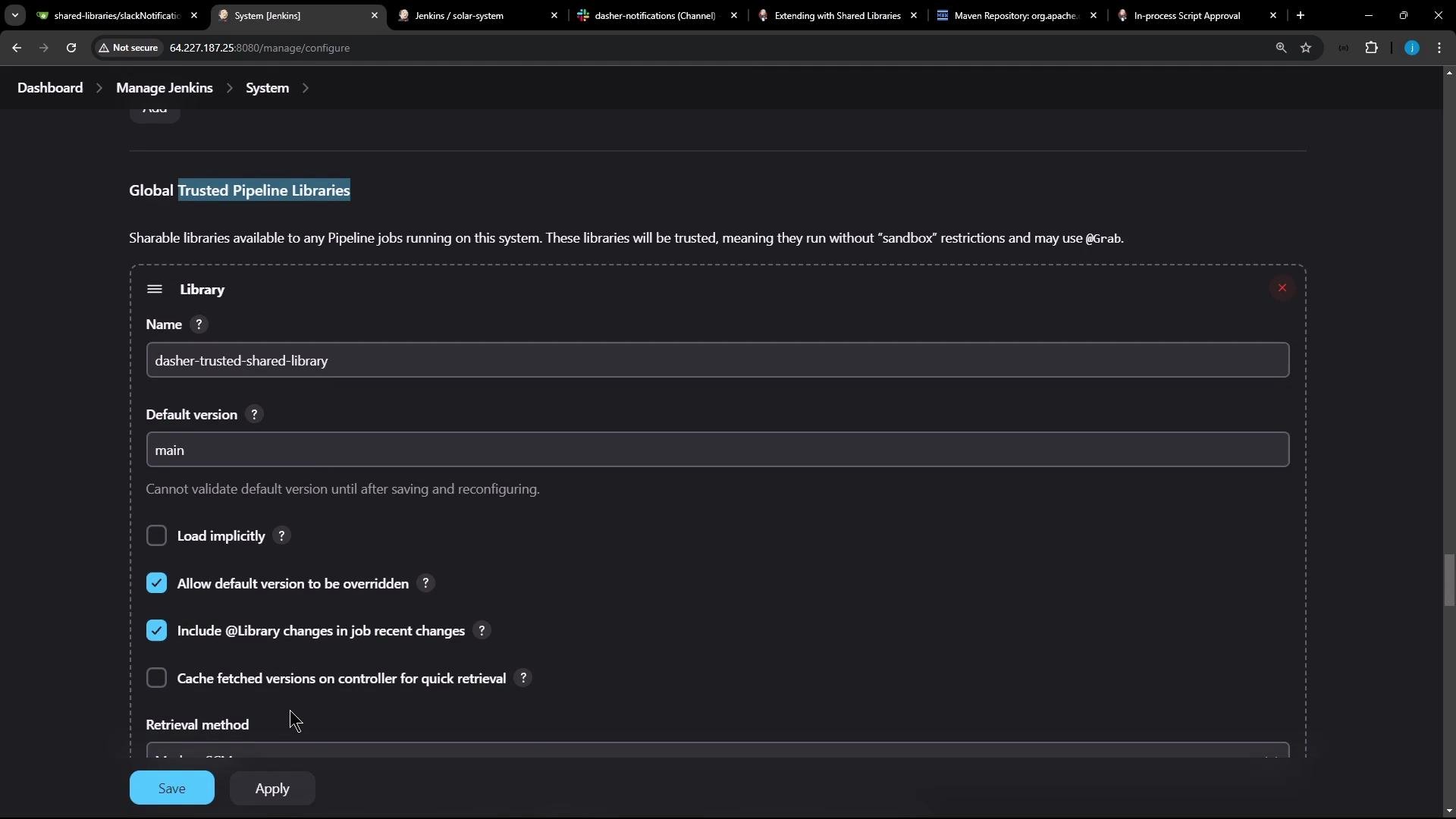The image size is (1456, 819).
Task: Open the browser zoom indicator
Action: tap(1281, 48)
